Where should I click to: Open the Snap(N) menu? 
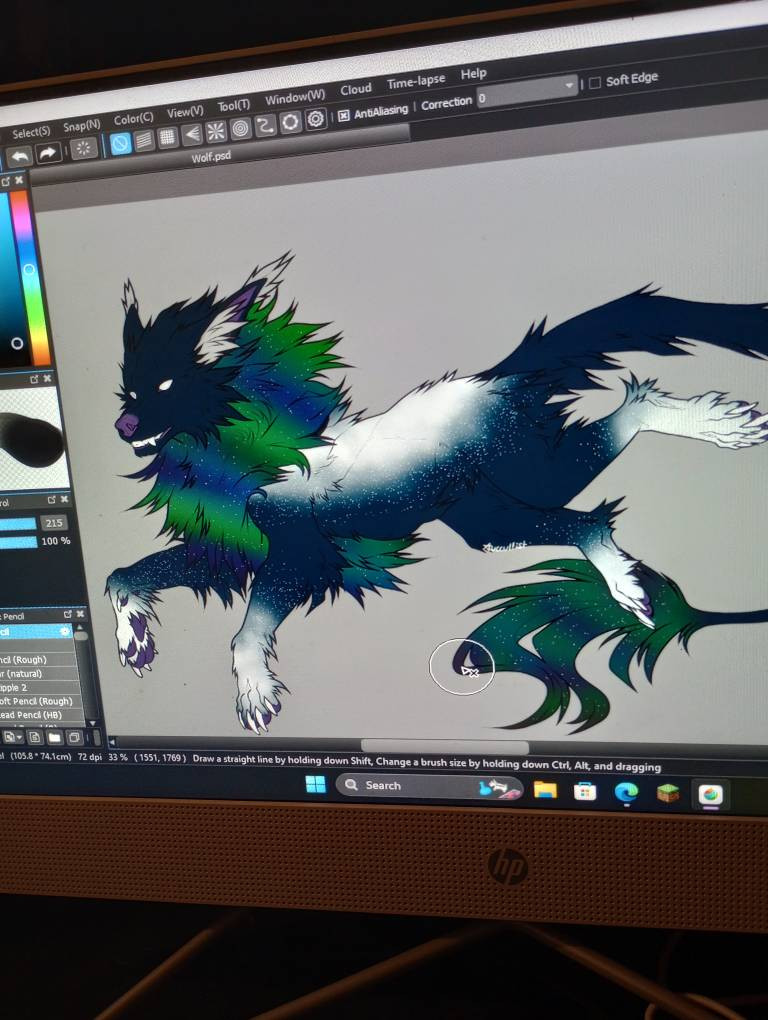82,125
